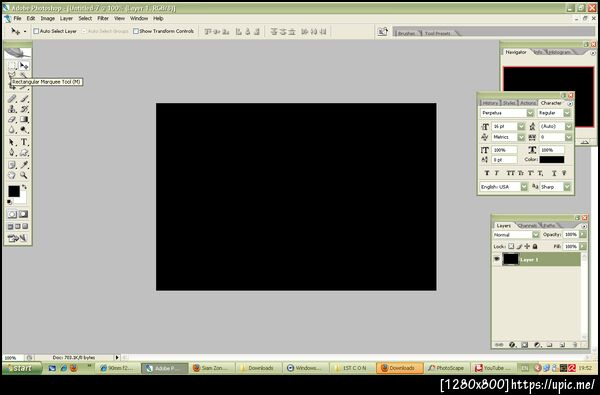Open the YouTube taskbar window
This screenshot has height=395, width=600.
pos(494,368)
